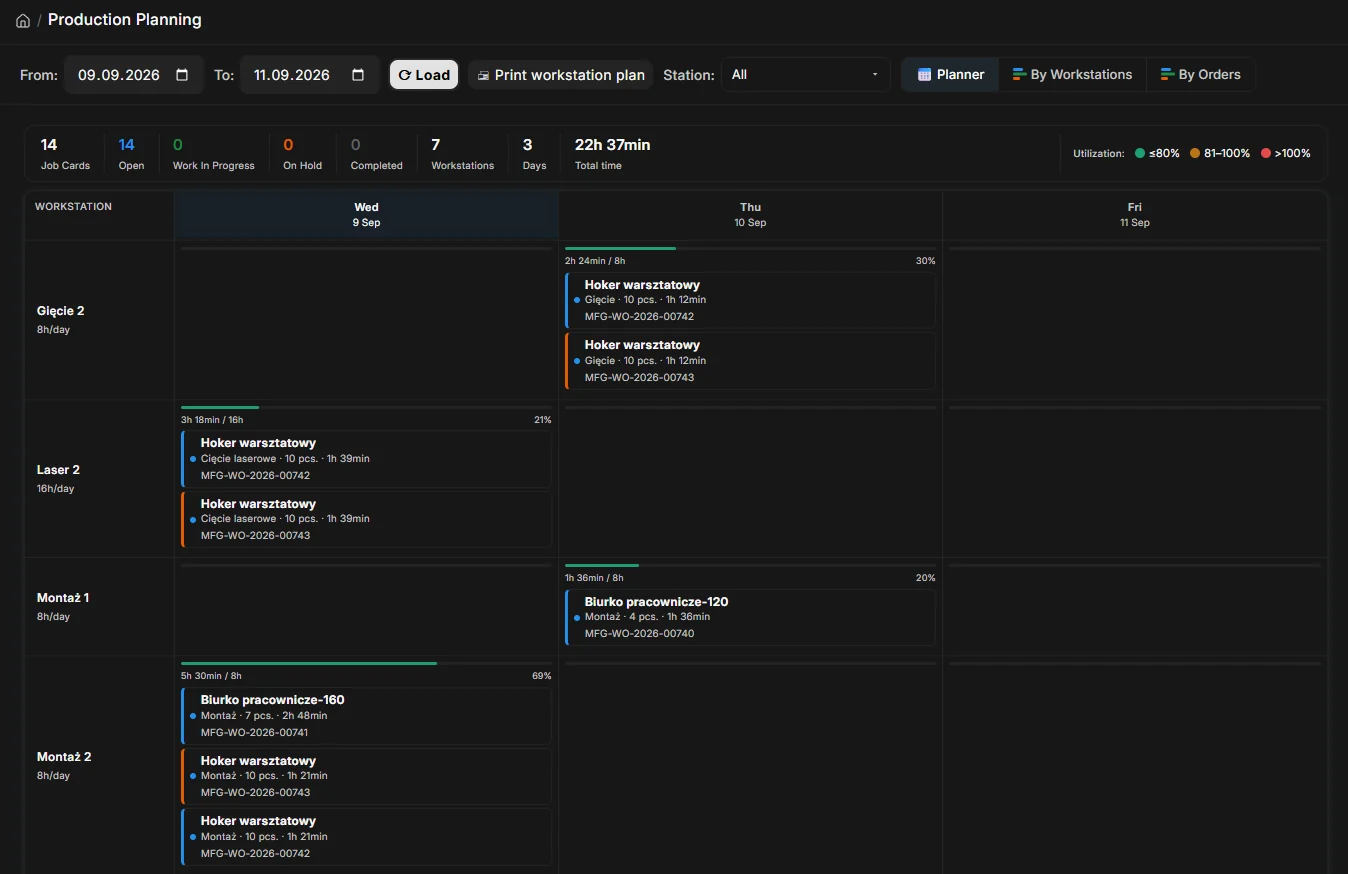Image resolution: width=1348 pixels, height=874 pixels.
Task: Open the Station dropdown
Action: 805,75
